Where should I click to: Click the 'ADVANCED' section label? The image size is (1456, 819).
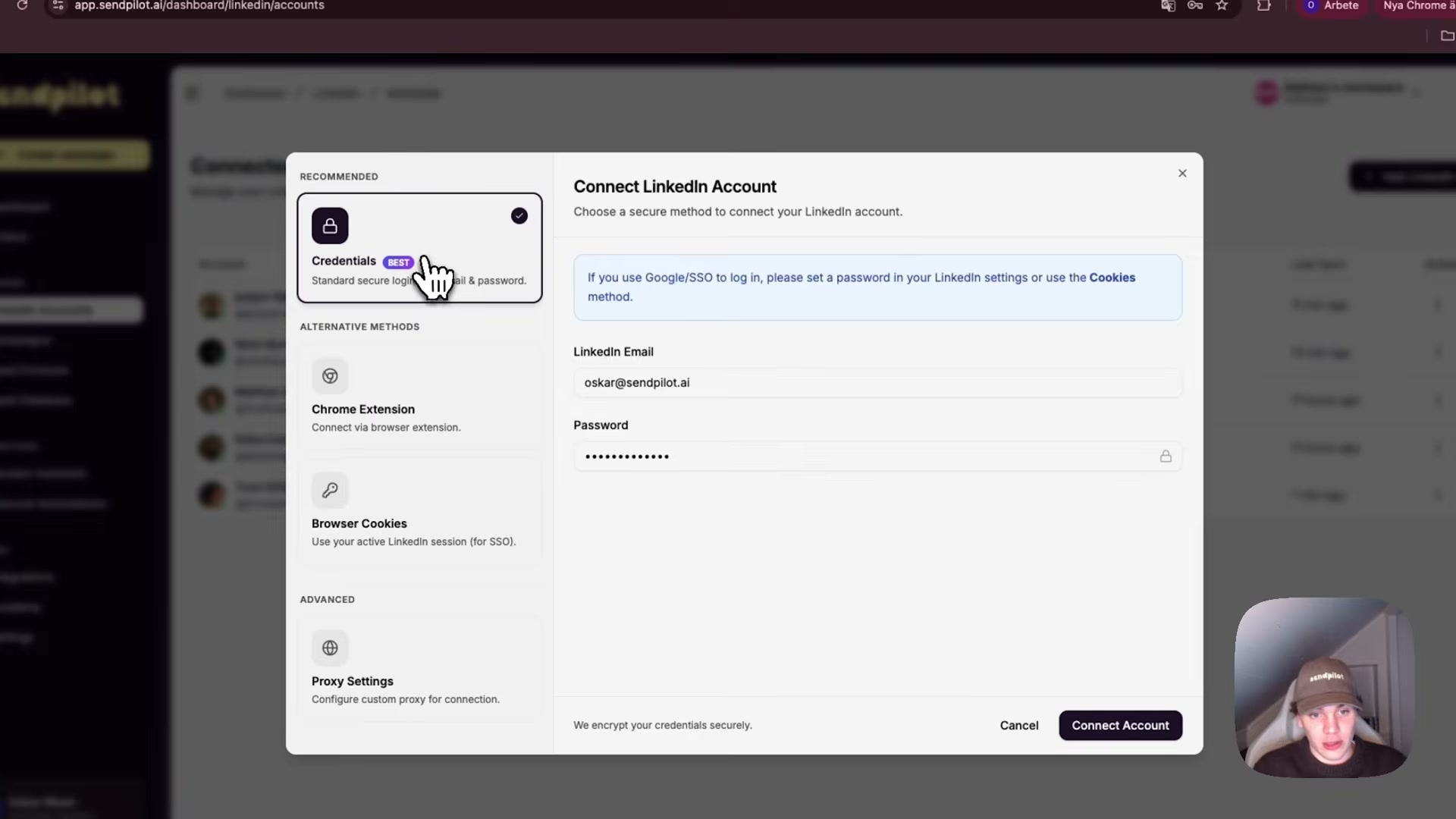tap(327, 600)
